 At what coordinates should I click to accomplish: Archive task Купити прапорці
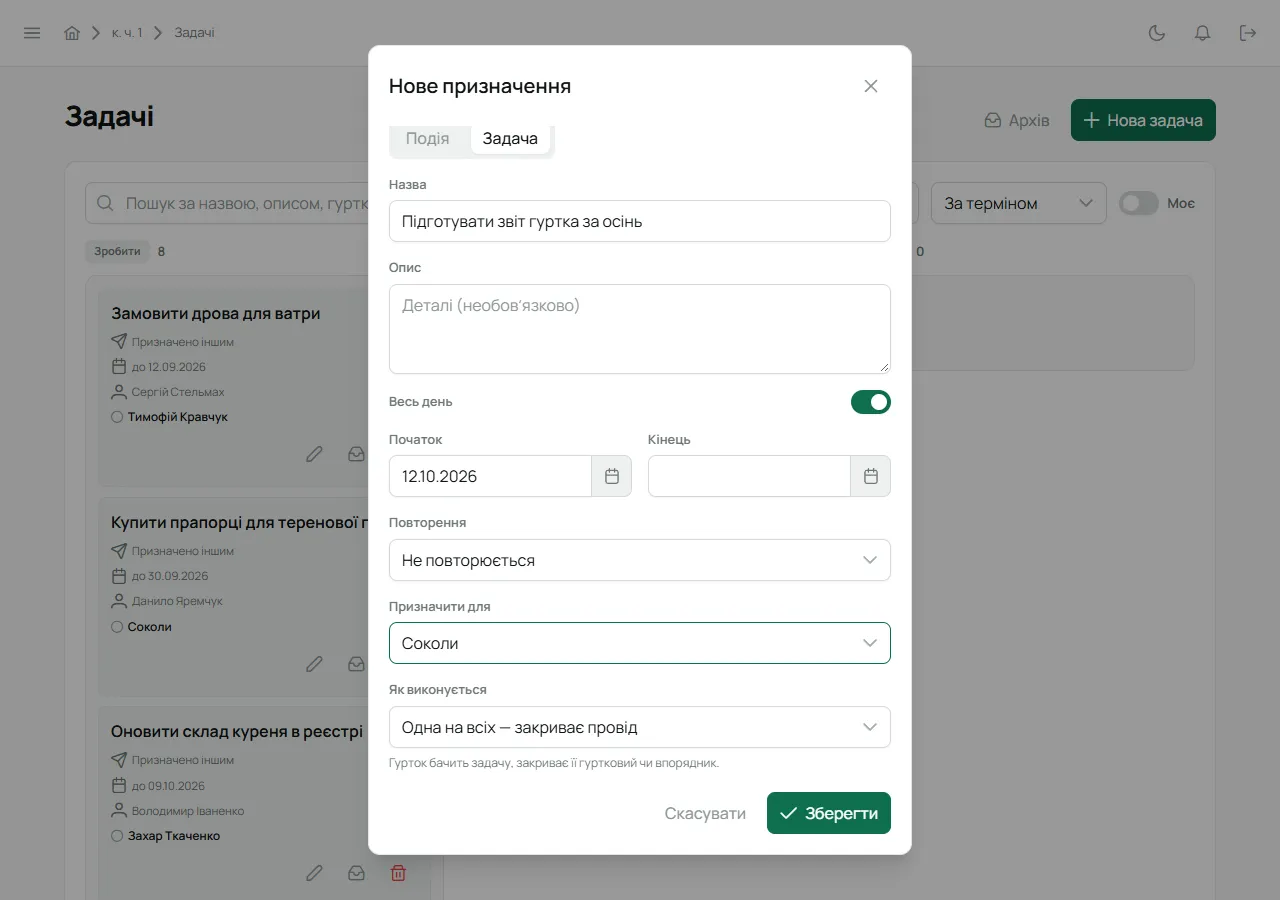click(x=356, y=663)
